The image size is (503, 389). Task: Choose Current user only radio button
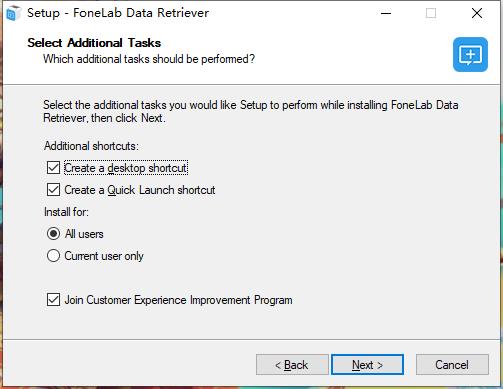click(x=53, y=256)
